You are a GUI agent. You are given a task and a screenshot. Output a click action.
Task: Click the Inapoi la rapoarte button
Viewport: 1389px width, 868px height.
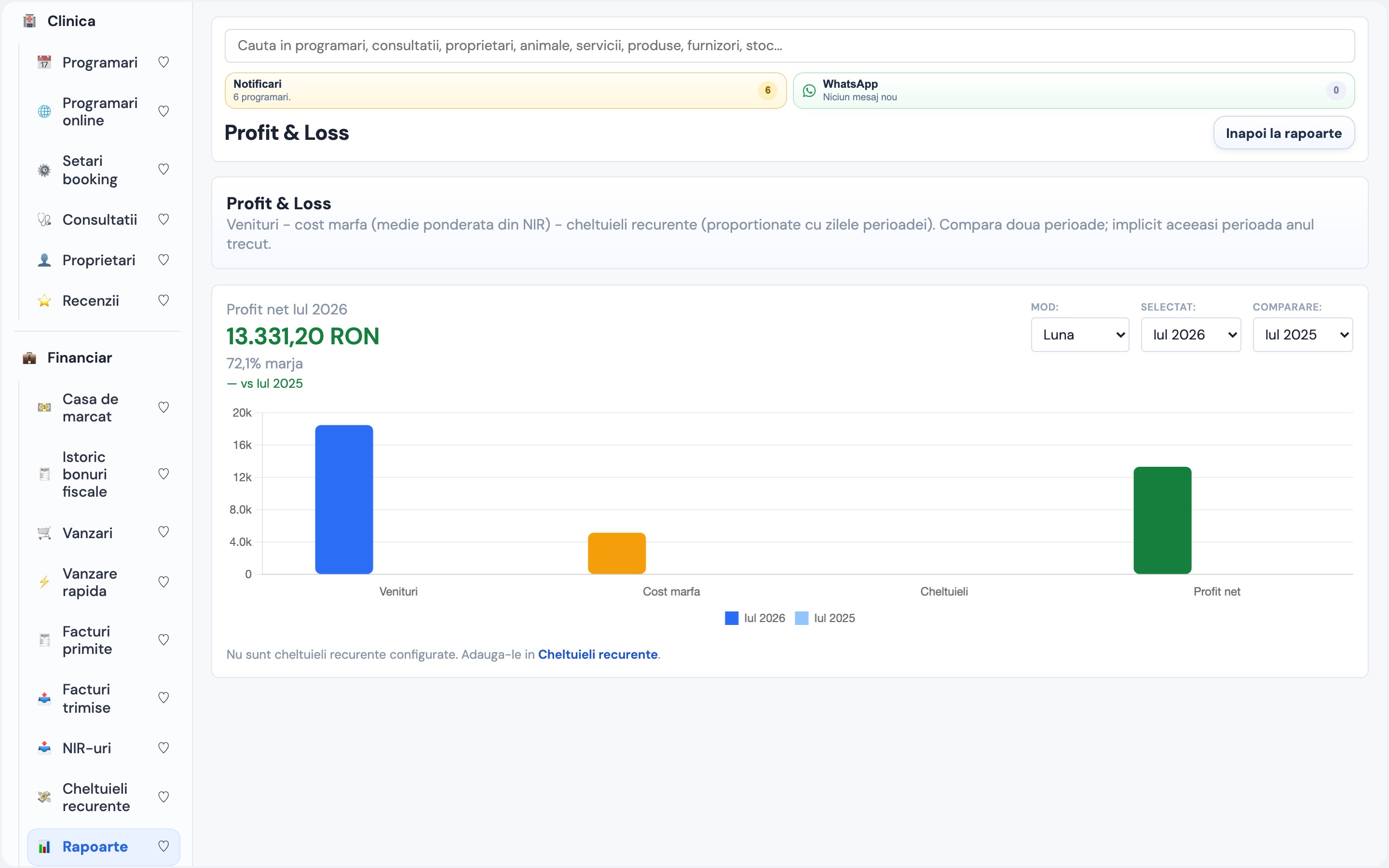(1284, 133)
